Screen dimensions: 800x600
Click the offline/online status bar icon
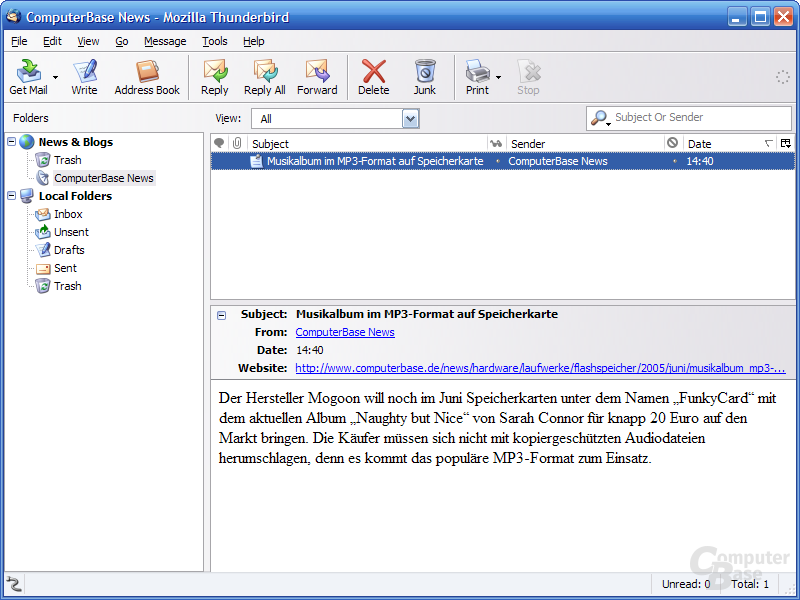point(13,583)
